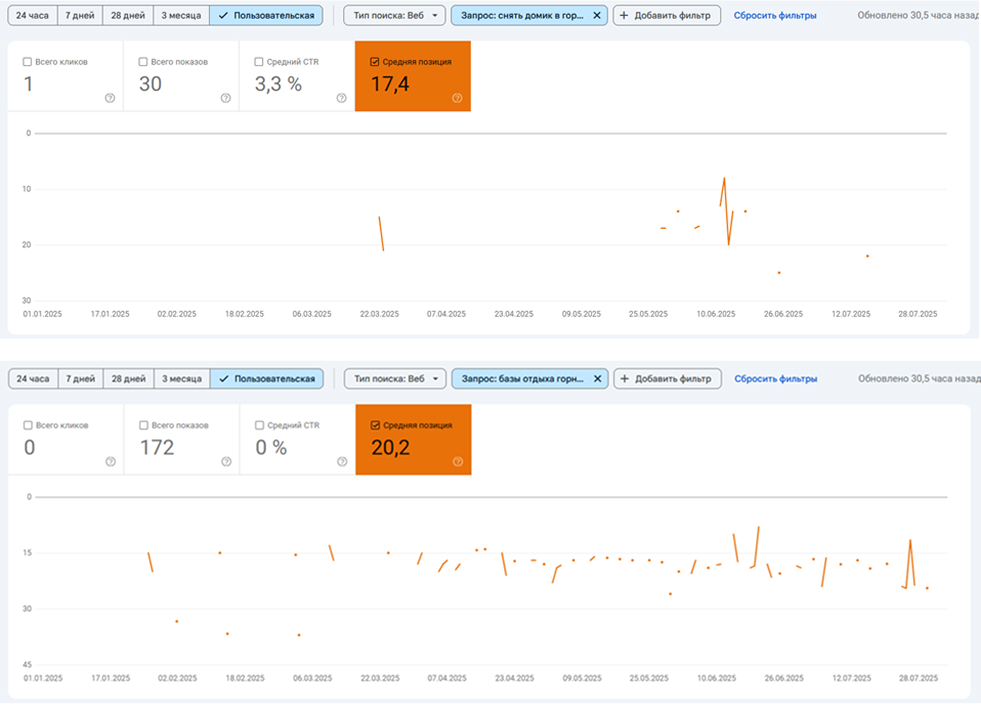Click 'Добавить фильтр' next to 'базы отдыха' filter

point(667,379)
